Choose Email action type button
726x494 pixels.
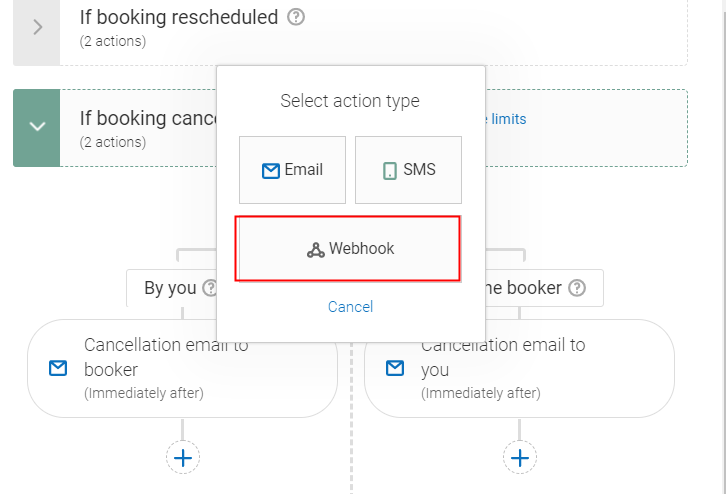click(x=292, y=170)
